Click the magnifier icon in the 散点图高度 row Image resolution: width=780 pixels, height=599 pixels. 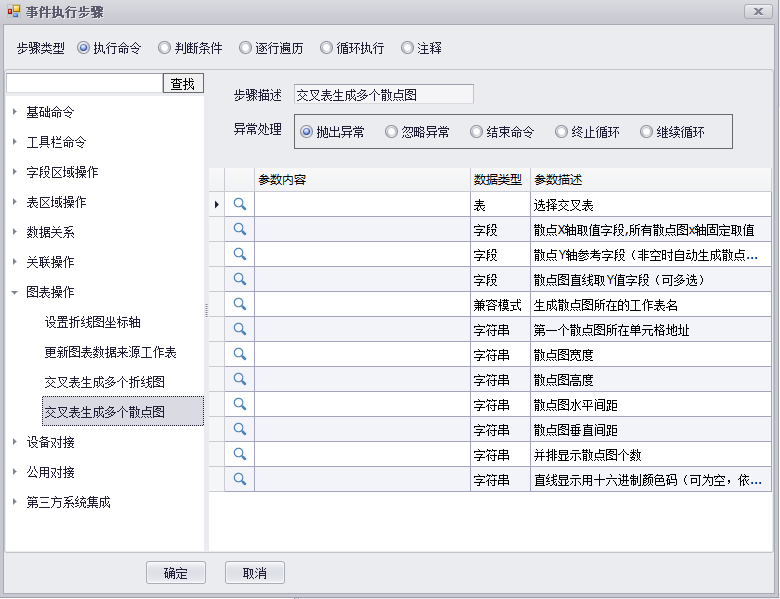coord(240,379)
